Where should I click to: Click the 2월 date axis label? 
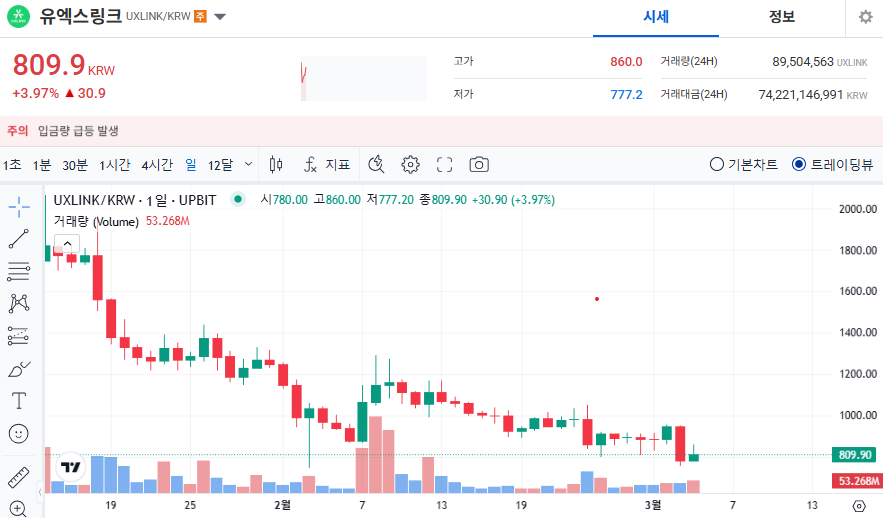point(283,504)
